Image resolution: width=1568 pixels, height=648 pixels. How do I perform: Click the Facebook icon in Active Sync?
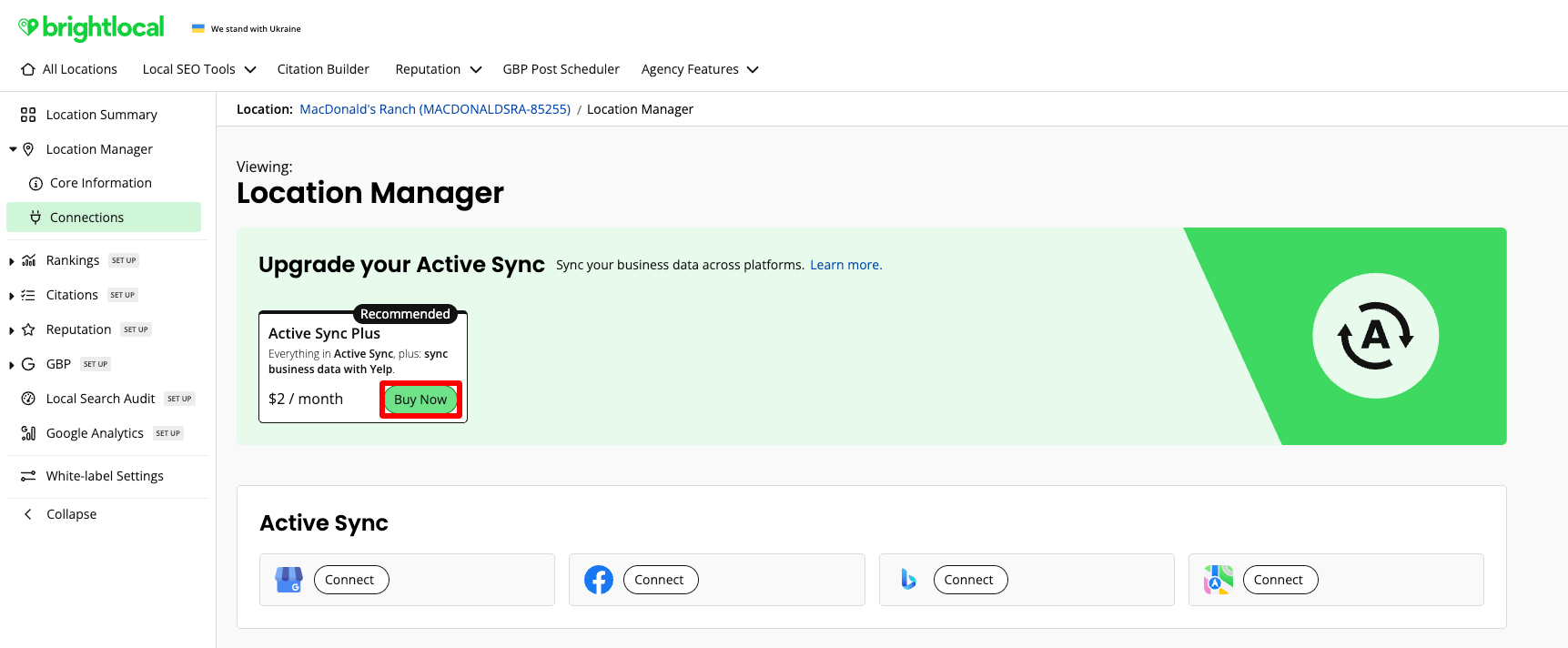598,580
